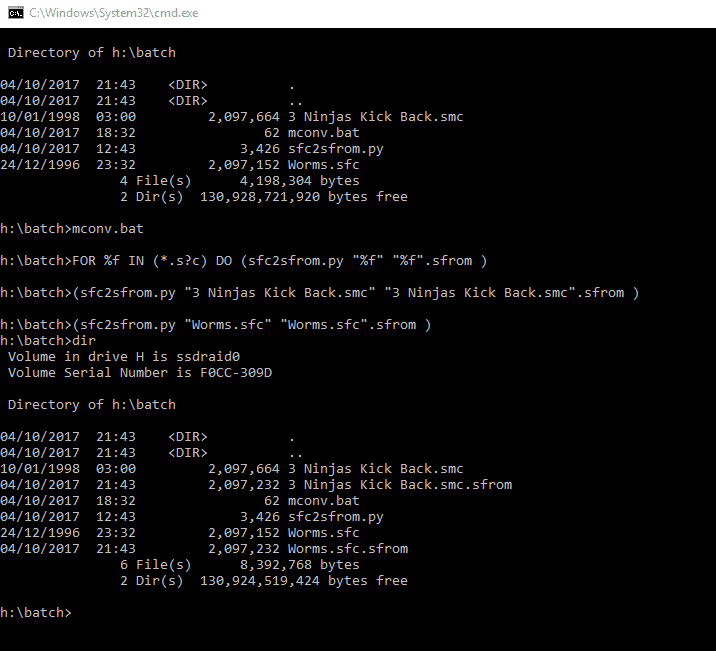716x651 pixels.
Task: Click the 4 File(s) 4,198,304 bytes summary
Action: pyautogui.click(x=240, y=181)
